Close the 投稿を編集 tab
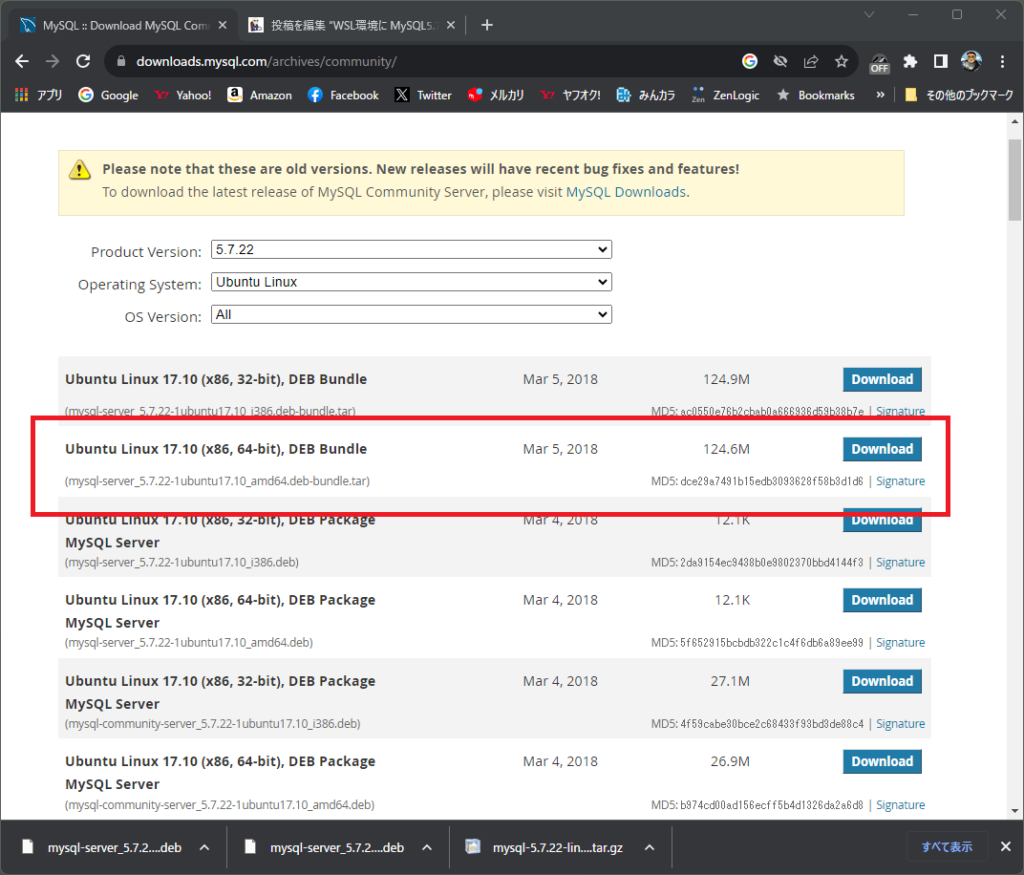 (x=451, y=25)
